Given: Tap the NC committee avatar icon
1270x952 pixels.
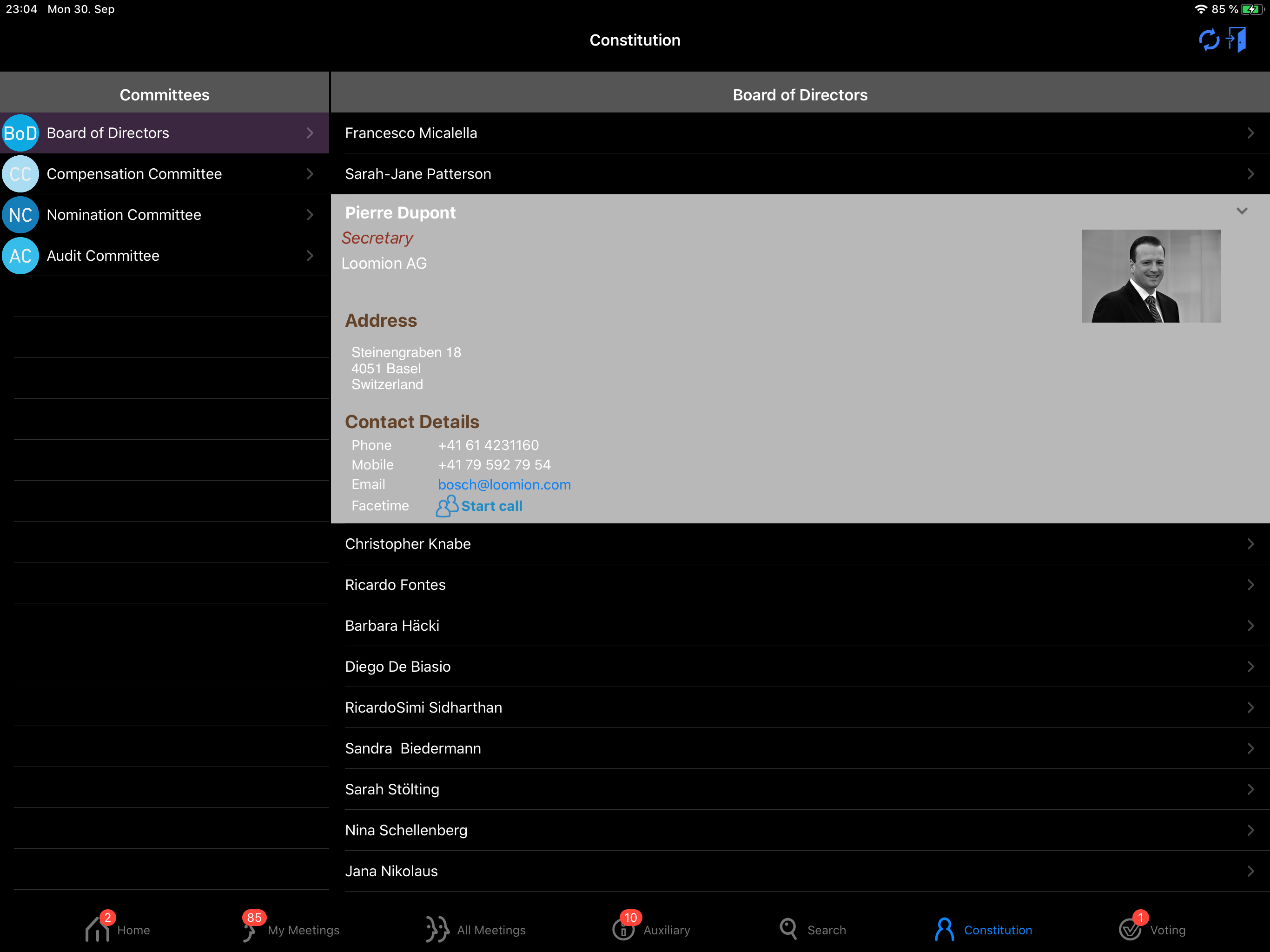Looking at the screenshot, I should [20, 215].
